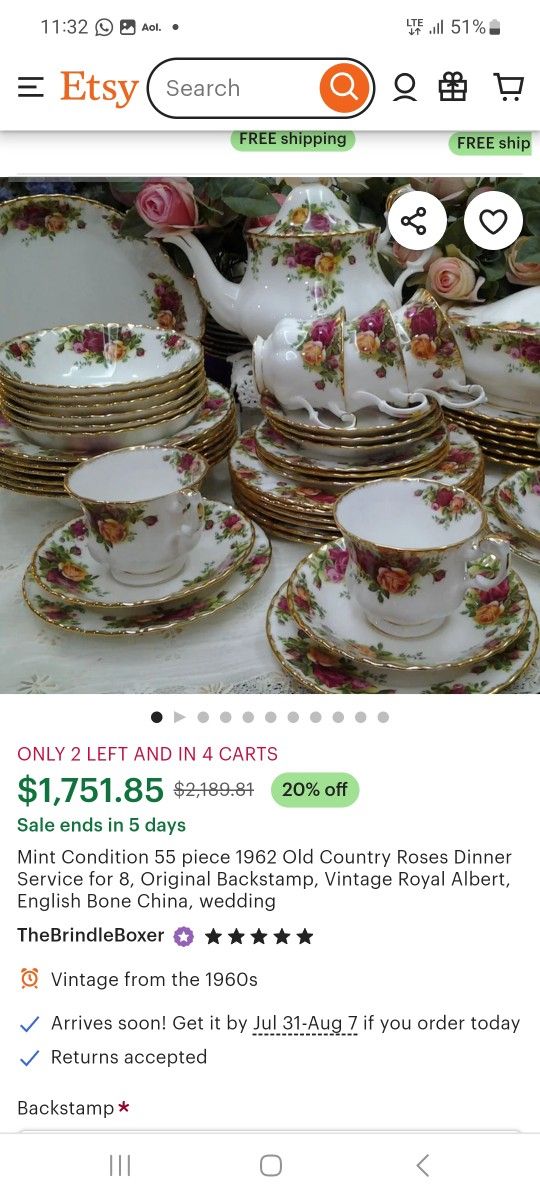The height and width of the screenshot is (1200, 540).
Task: Tap the 20% off badge
Action: 314,790
